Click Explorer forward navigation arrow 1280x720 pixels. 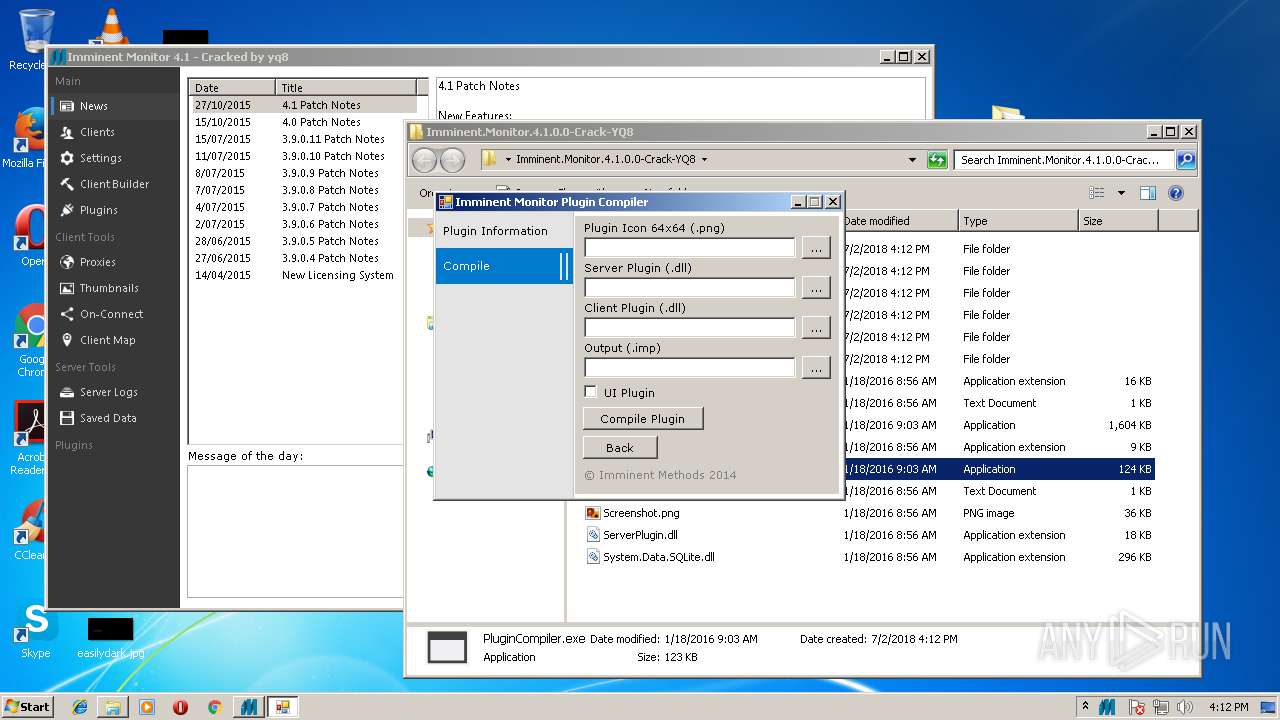pos(452,160)
